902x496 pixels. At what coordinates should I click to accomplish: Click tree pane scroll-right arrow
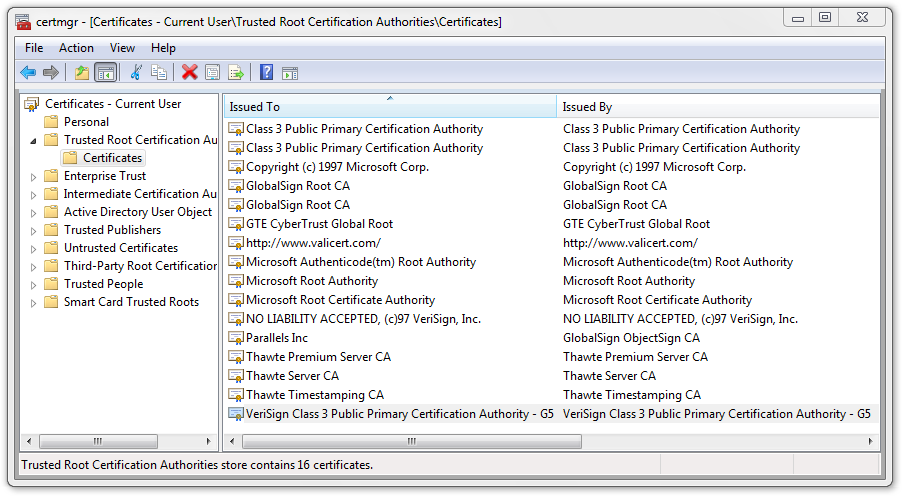(x=209, y=441)
